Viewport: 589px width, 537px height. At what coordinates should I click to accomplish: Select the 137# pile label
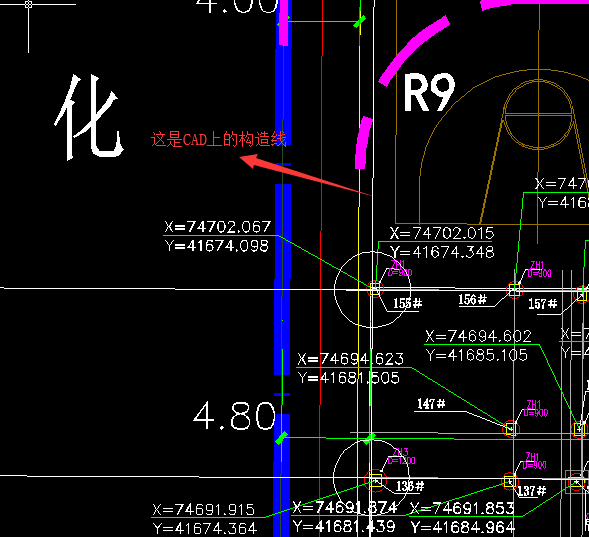coord(532,491)
